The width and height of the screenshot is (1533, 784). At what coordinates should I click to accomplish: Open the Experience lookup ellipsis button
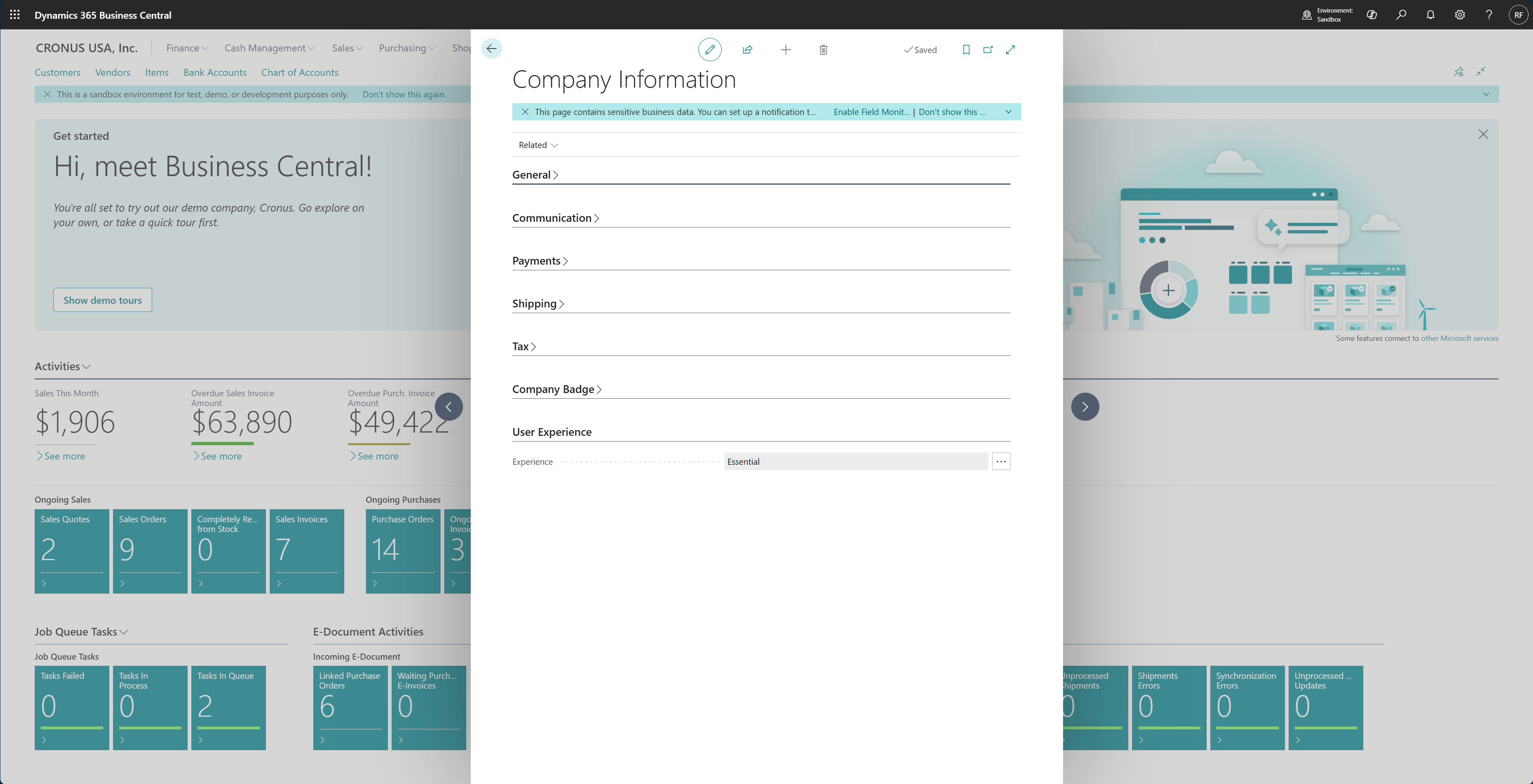point(1001,462)
